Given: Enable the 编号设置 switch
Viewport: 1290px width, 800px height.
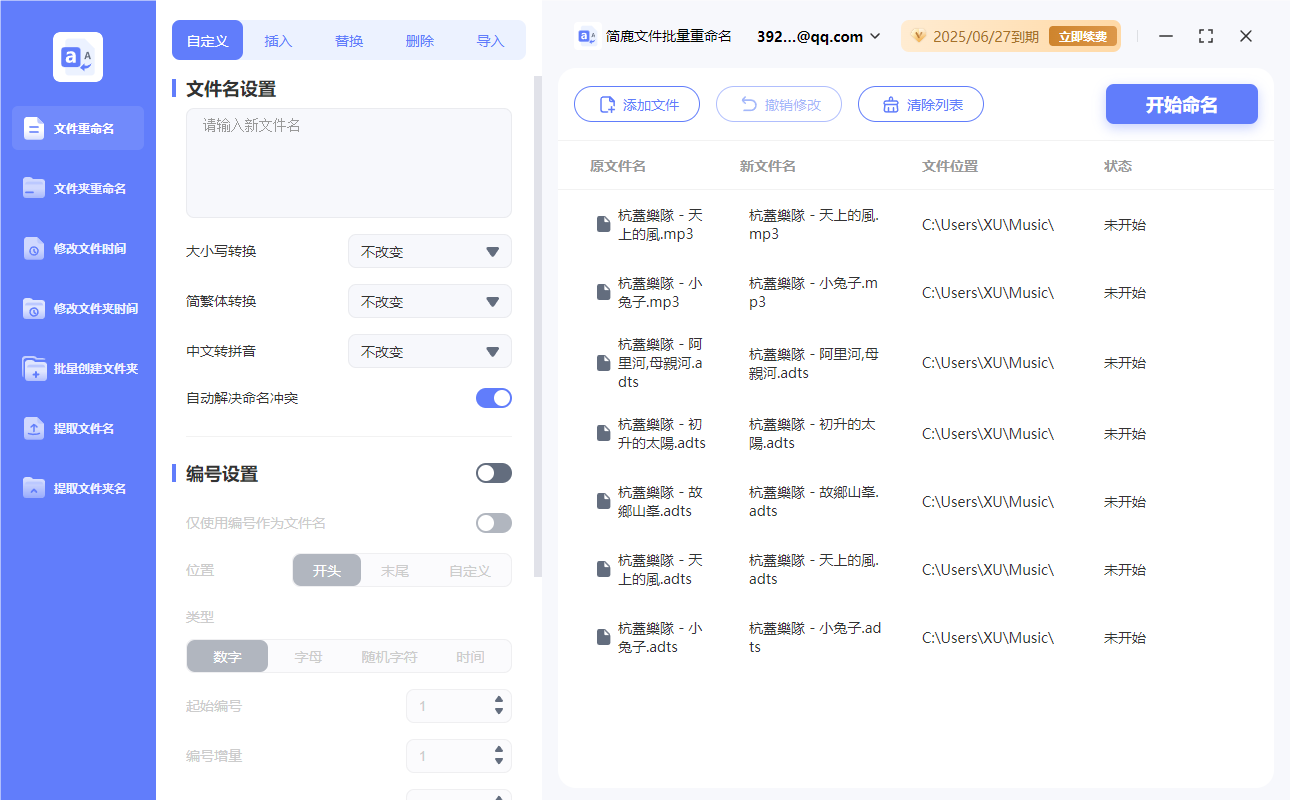Looking at the screenshot, I should [x=493, y=472].
